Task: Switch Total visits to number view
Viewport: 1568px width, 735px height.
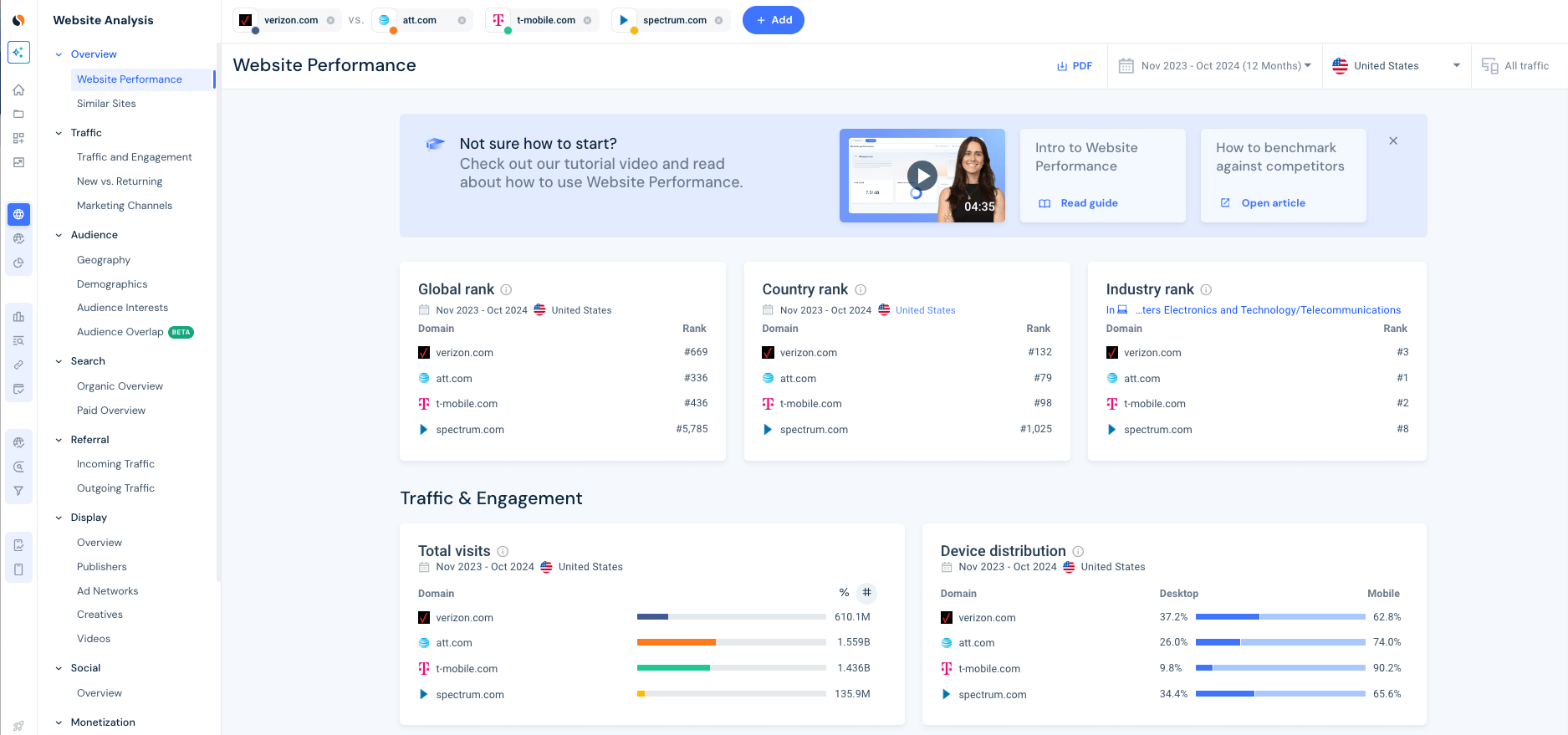Action: (867, 593)
